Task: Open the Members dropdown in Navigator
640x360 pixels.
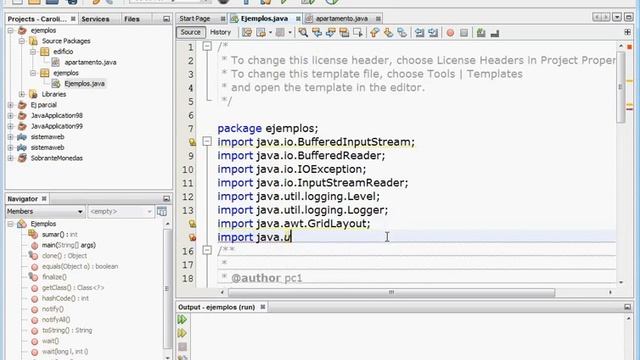Action: [x=45, y=211]
